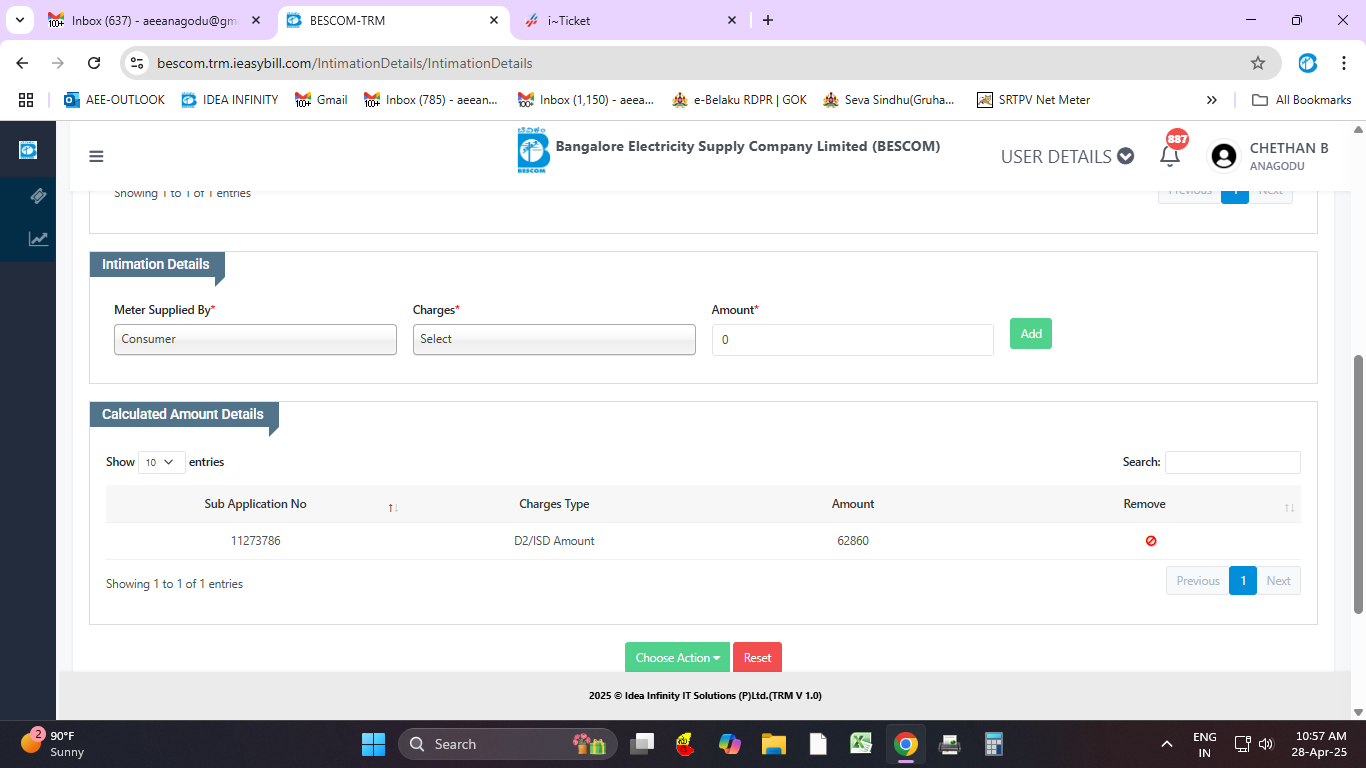Image resolution: width=1366 pixels, height=768 pixels.
Task: Reload the page in Chrome
Action: pyautogui.click(x=94, y=63)
